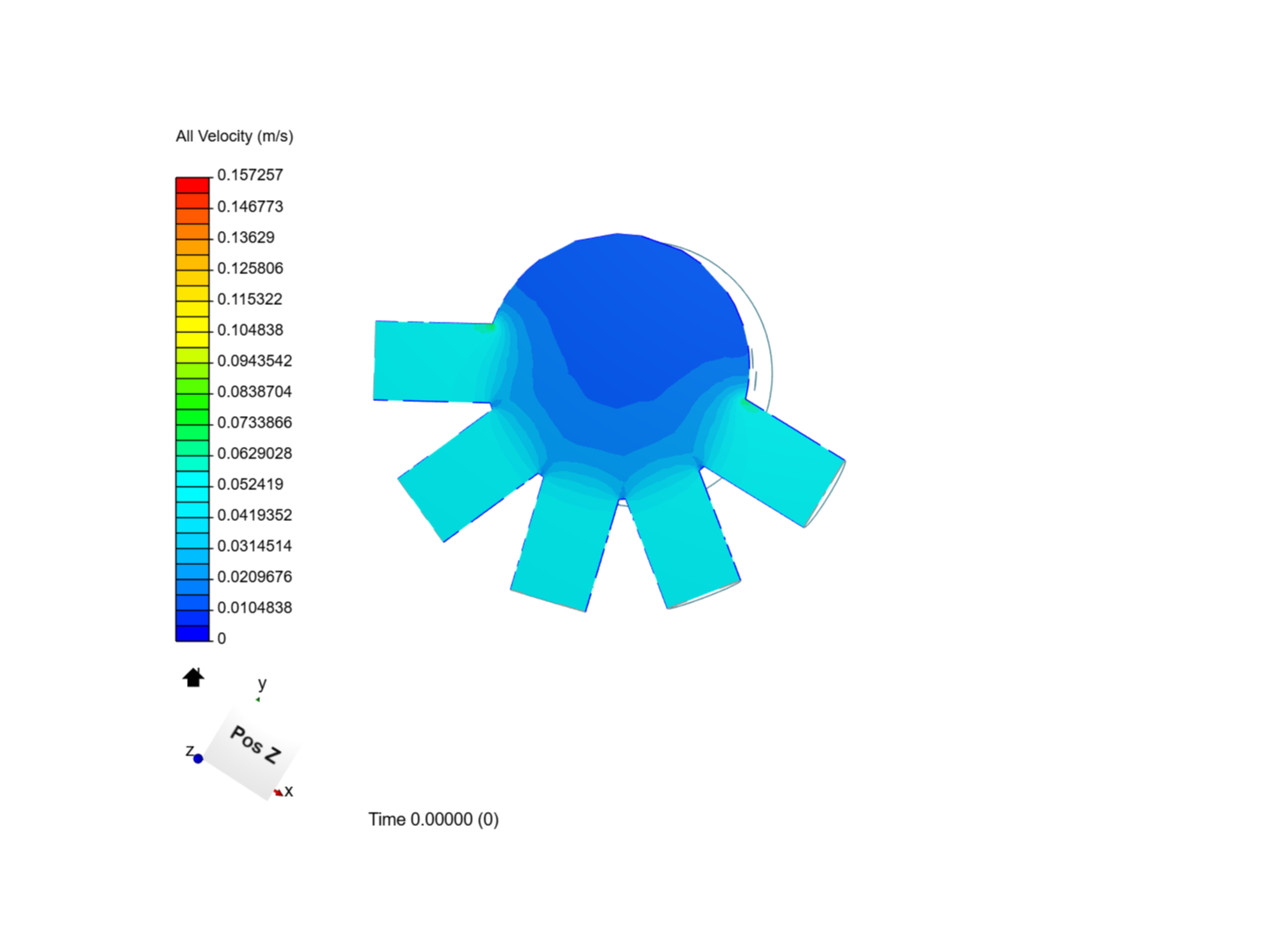Select legend value 0.13629
The width and height of the screenshot is (1270, 952).
246,237
